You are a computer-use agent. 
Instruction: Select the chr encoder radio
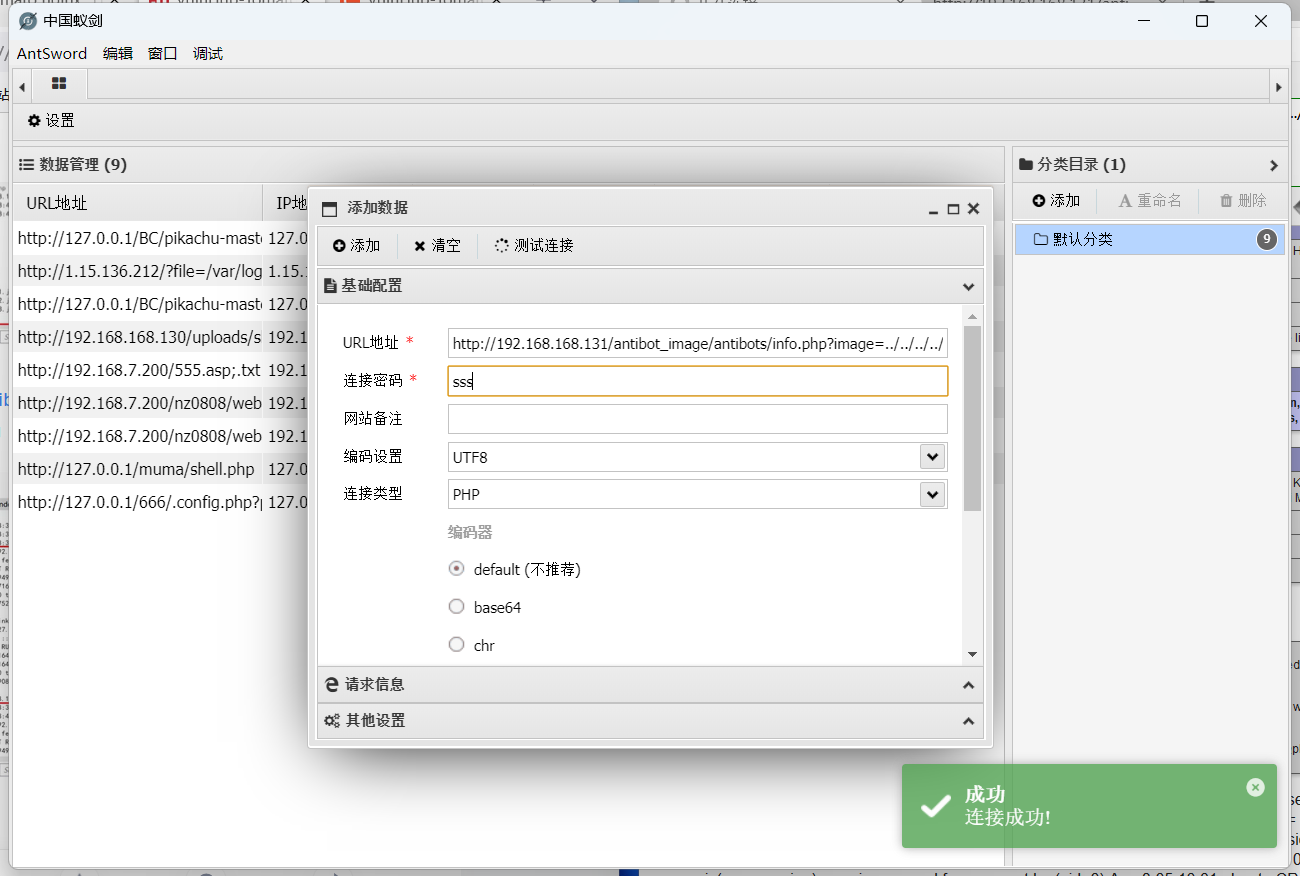[x=457, y=645]
